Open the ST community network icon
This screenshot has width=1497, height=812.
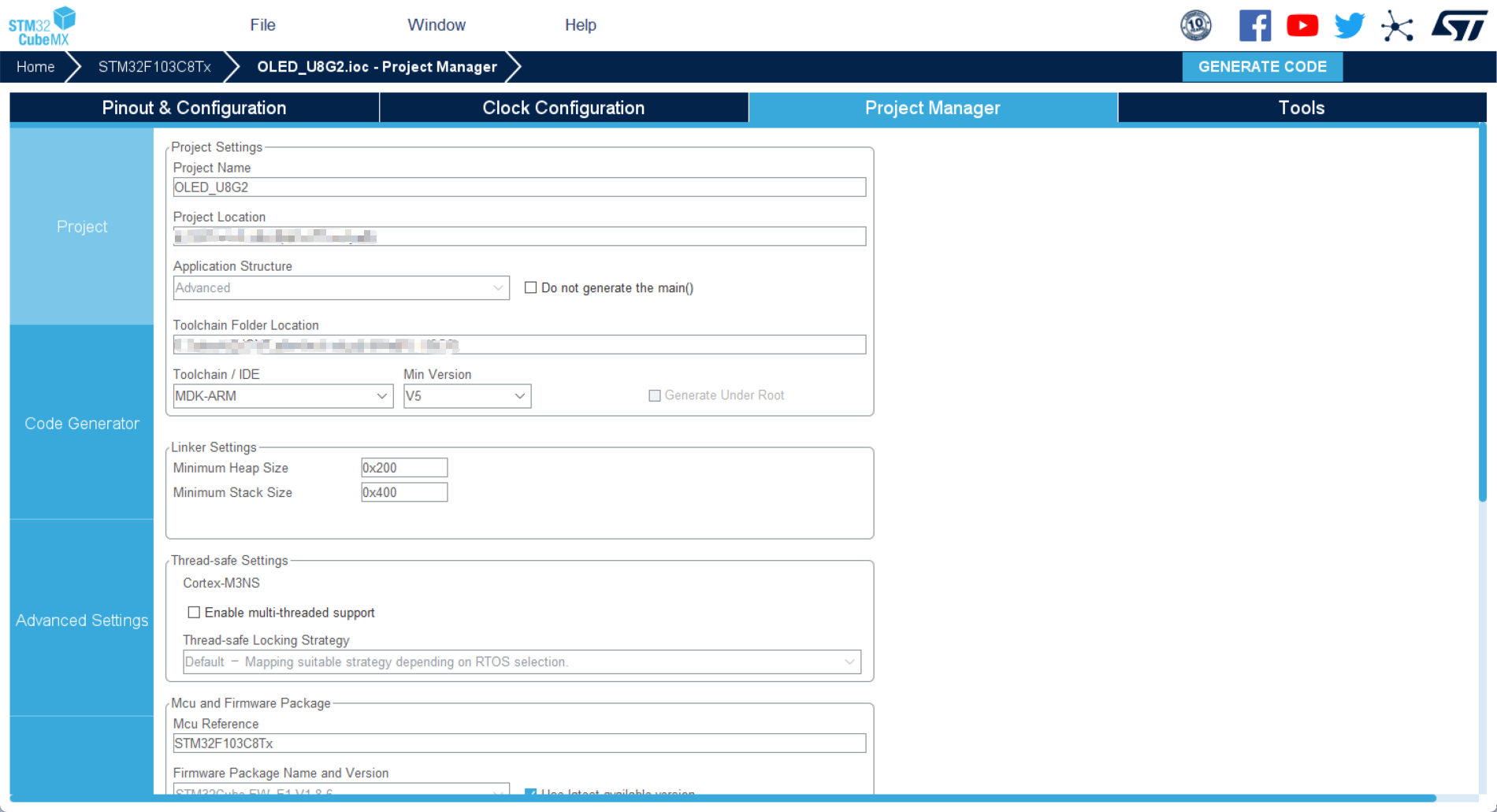[1397, 26]
